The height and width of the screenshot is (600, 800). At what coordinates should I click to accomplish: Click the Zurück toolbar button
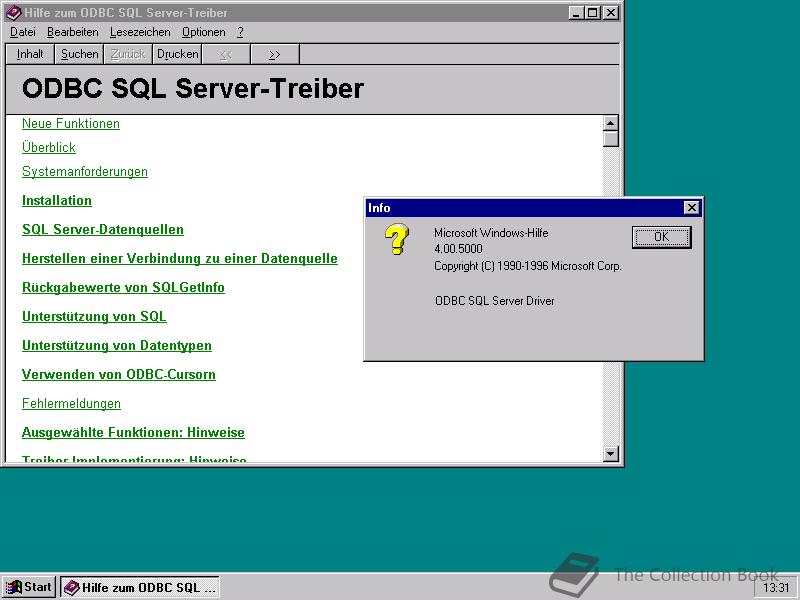coord(128,54)
